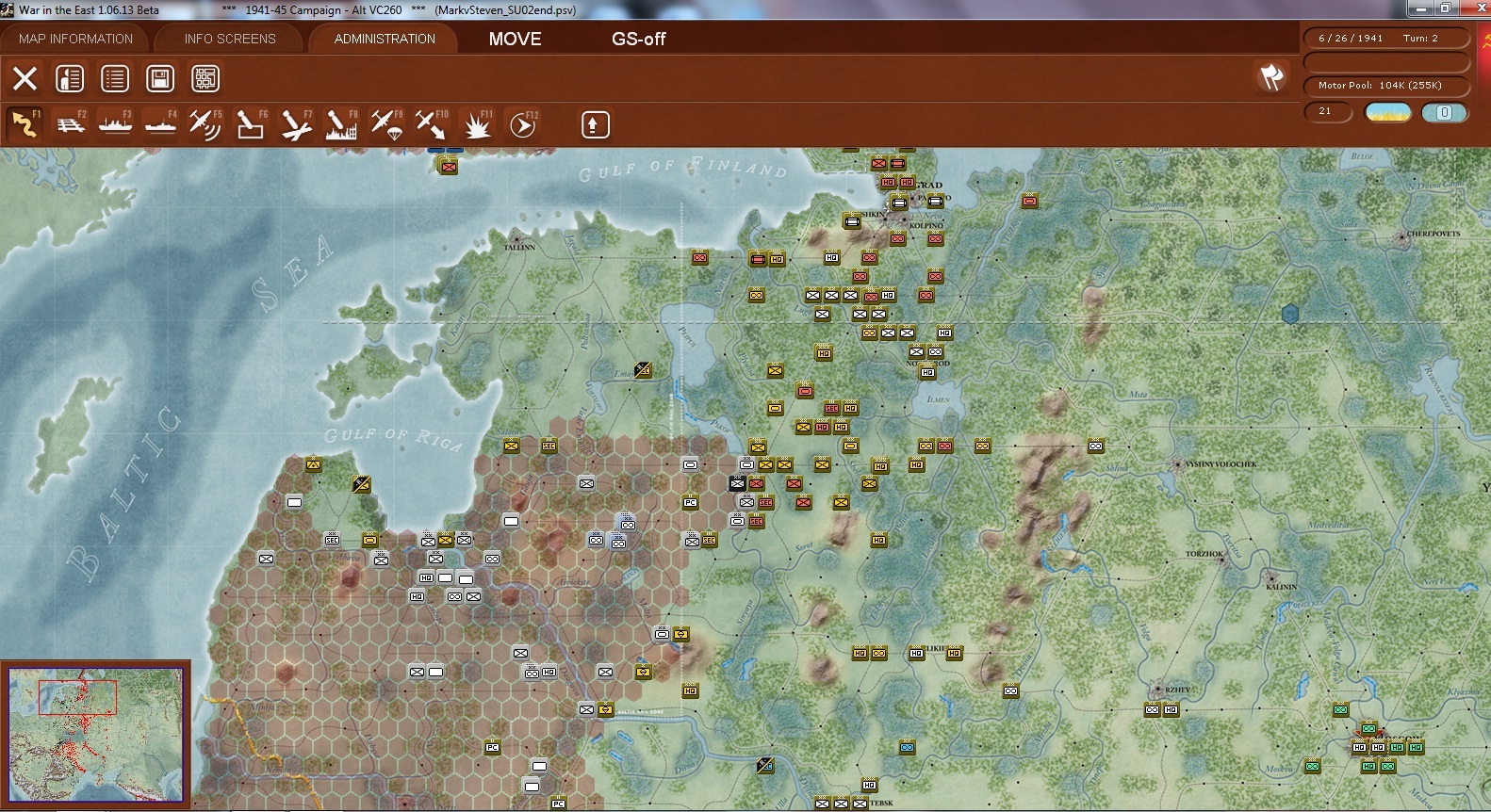The width and height of the screenshot is (1491, 812).
Task: Select the F8 bomb city mode
Action: pyautogui.click(x=341, y=124)
